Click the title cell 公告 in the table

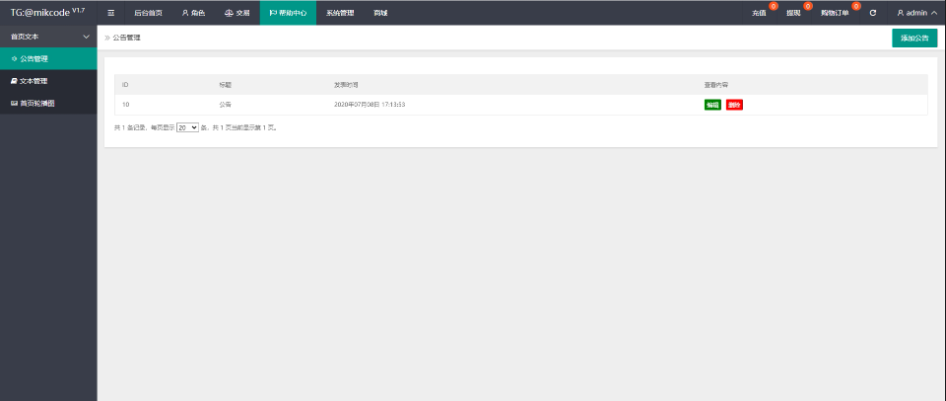[225, 105]
